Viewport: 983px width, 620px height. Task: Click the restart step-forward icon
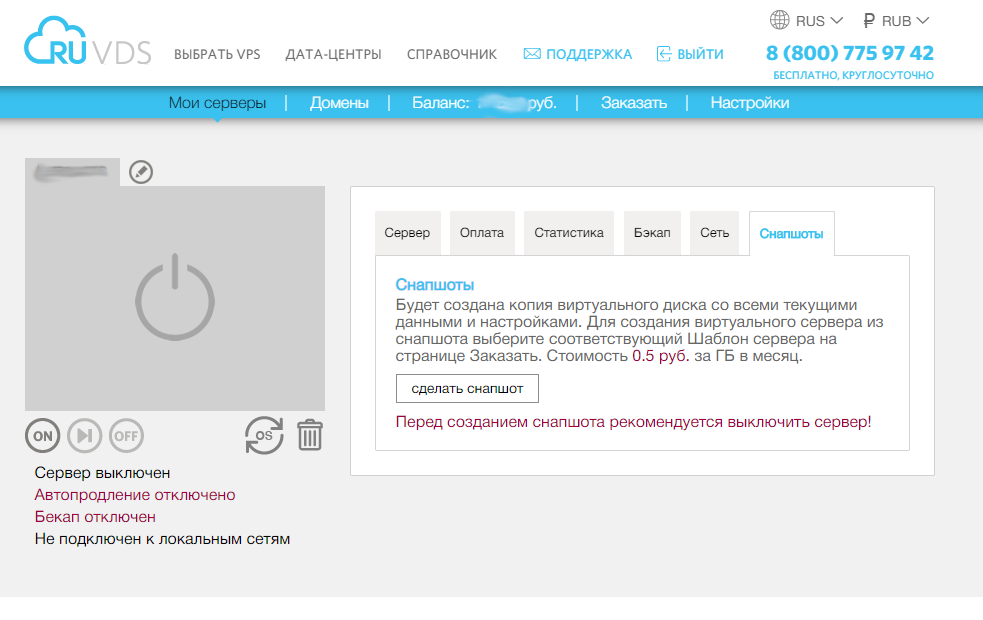pyautogui.click(x=85, y=436)
